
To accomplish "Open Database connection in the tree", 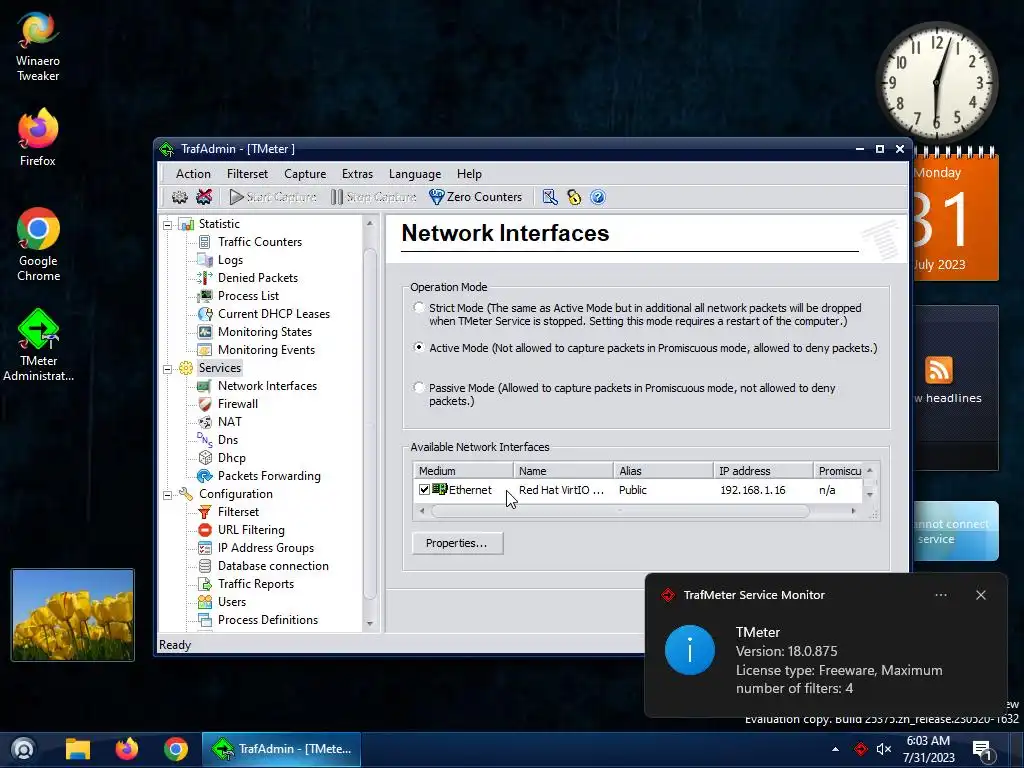I will tap(273, 566).
